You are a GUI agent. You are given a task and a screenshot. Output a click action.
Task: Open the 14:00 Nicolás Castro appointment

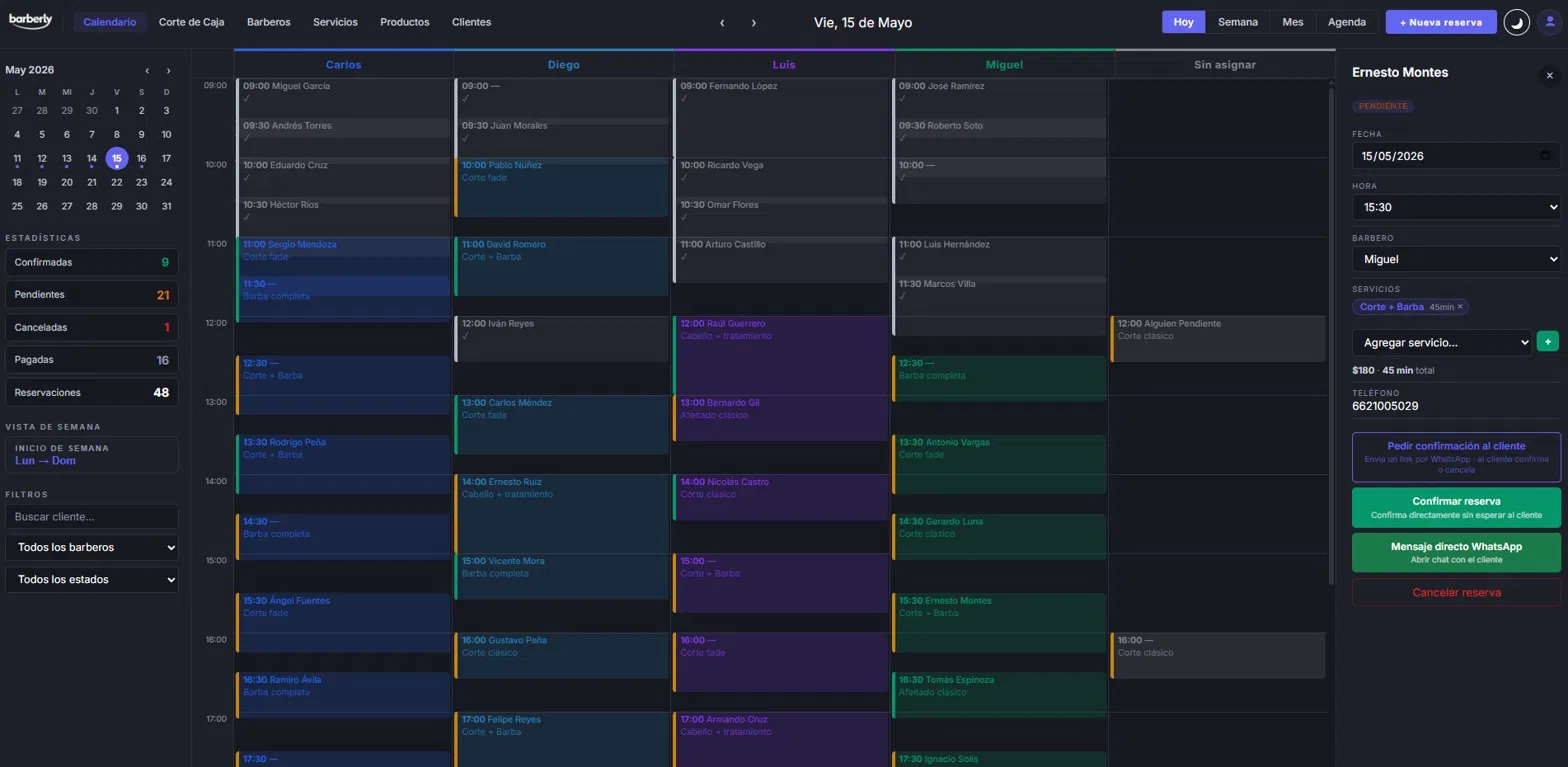tap(781, 498)
